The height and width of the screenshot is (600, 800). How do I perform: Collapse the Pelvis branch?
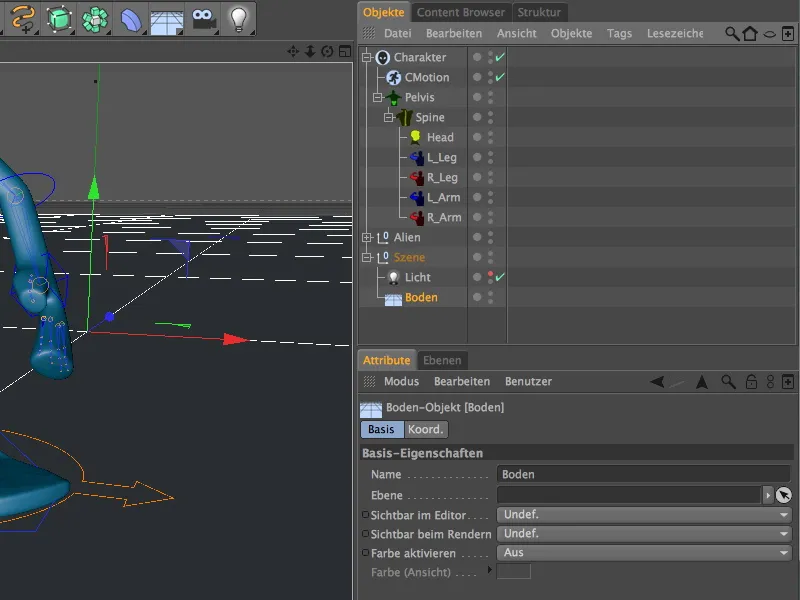tap(378, 97)
